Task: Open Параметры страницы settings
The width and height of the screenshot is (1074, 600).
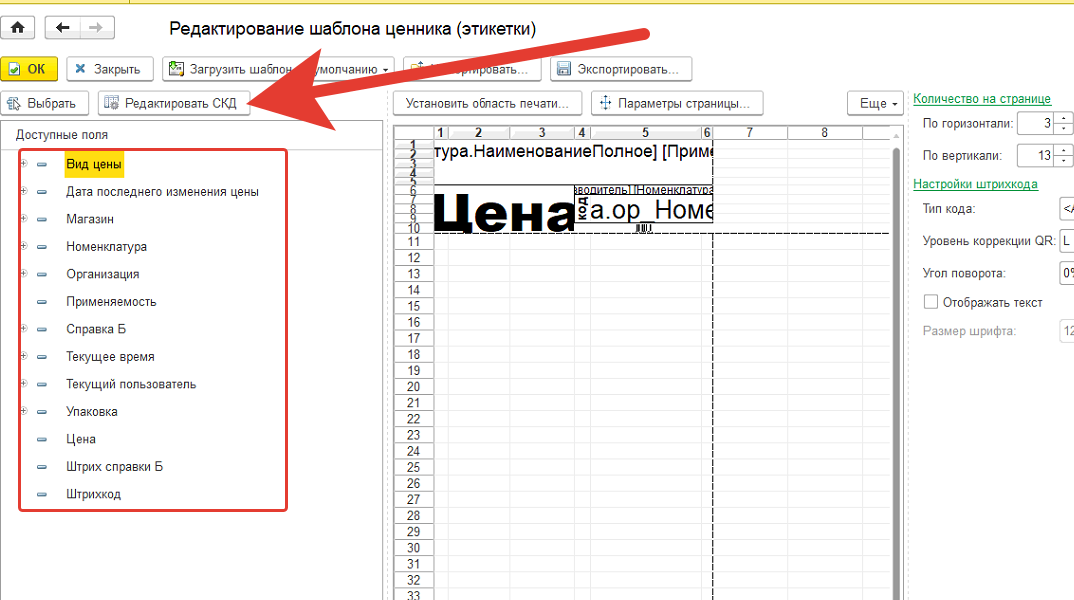Action: pyautogui.click(x=677, y=103)
